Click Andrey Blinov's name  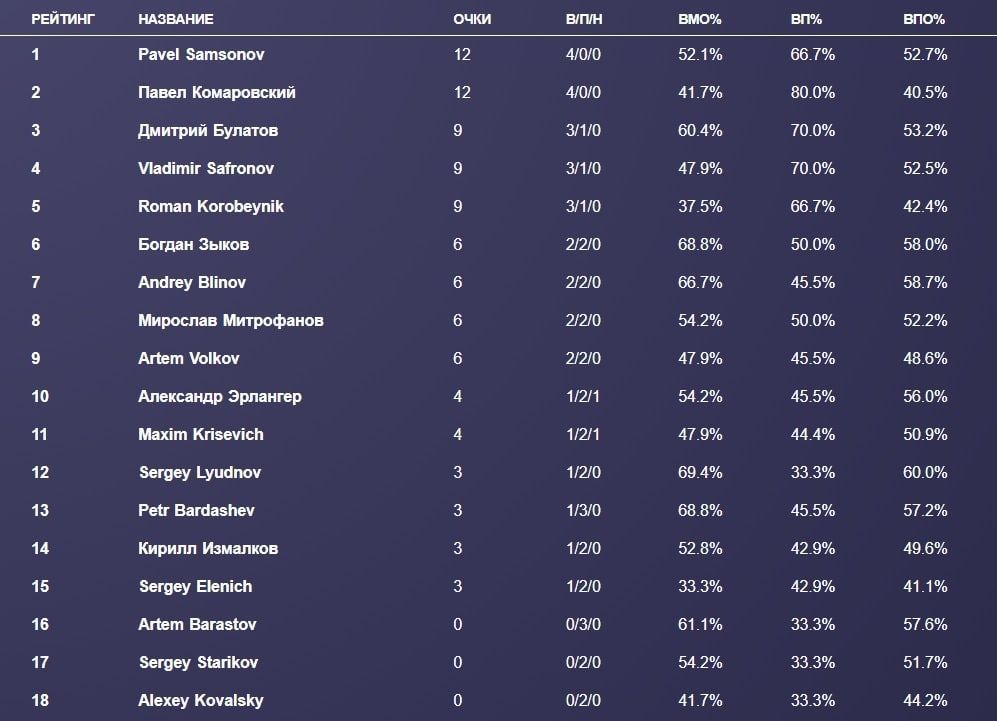click(x=192, y=282)
